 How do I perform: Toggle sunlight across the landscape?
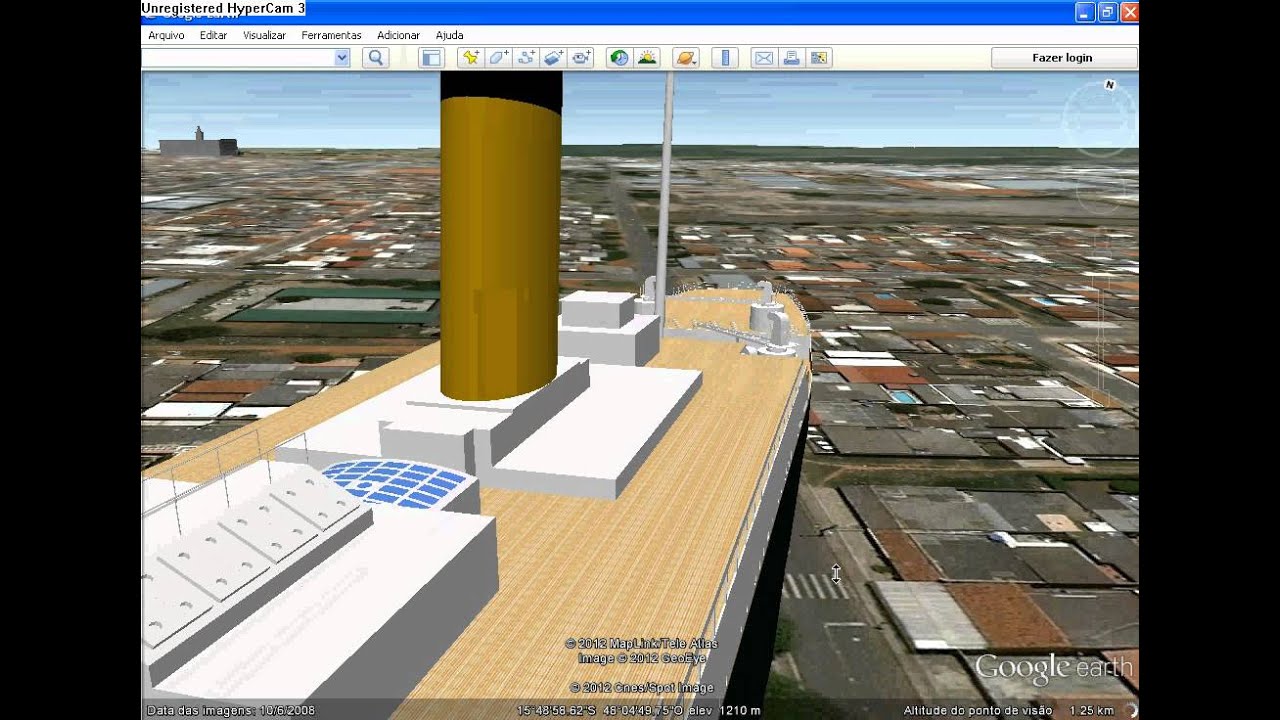(x=647, y=58)
